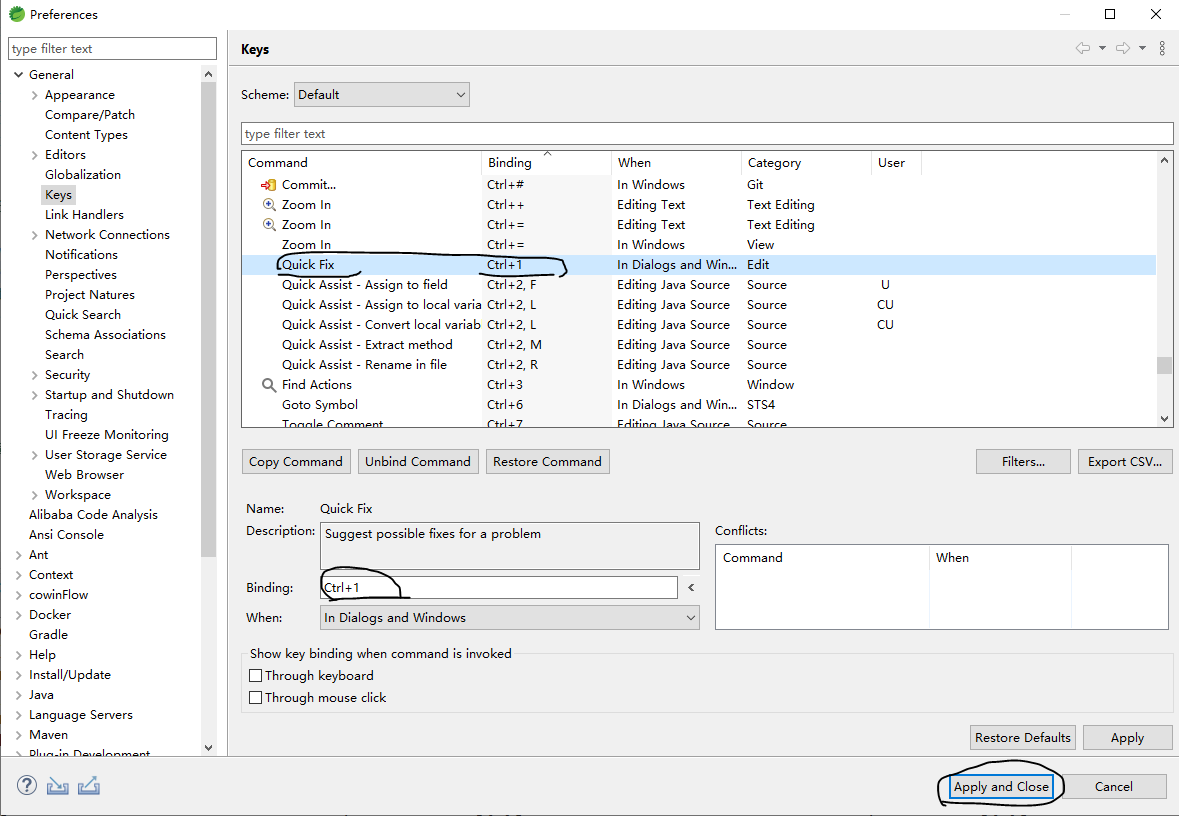Open the When dropdown
The height and width of the screenshot is (816, 1179).
[x=510, y=617]
